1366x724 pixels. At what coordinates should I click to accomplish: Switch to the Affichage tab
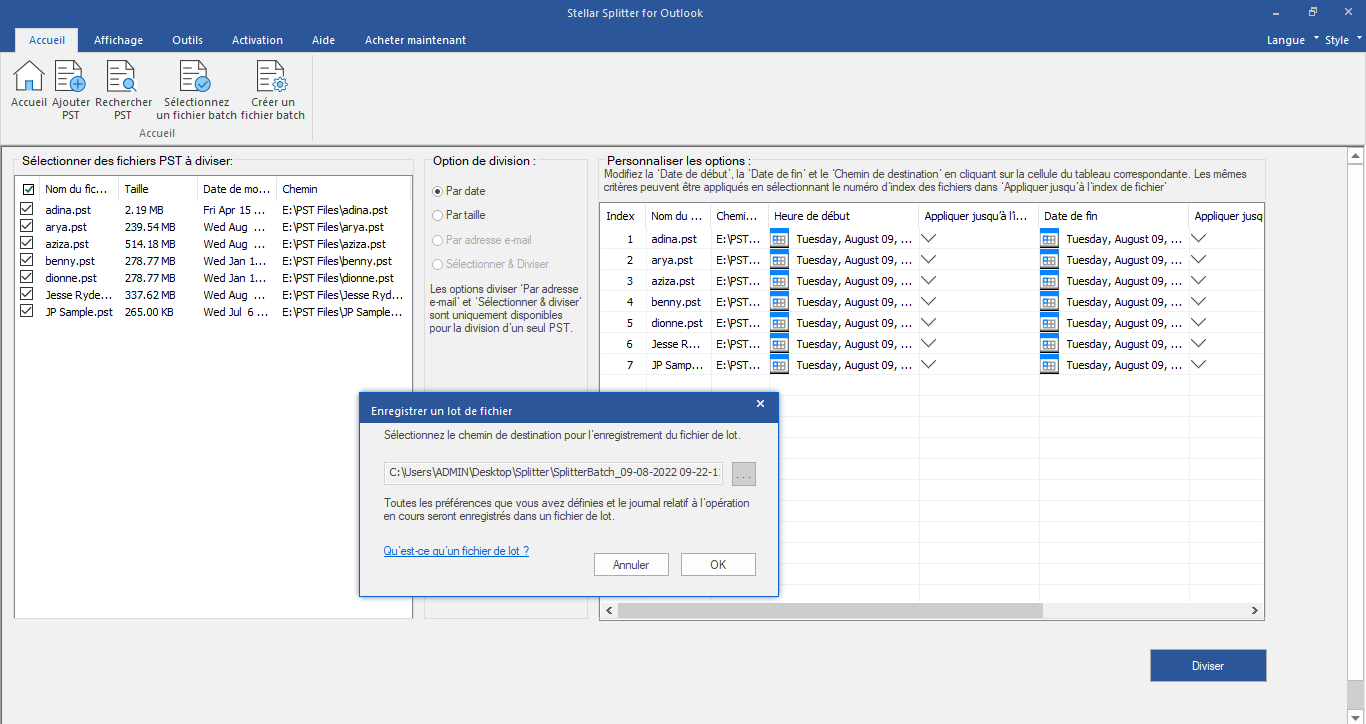118,40
